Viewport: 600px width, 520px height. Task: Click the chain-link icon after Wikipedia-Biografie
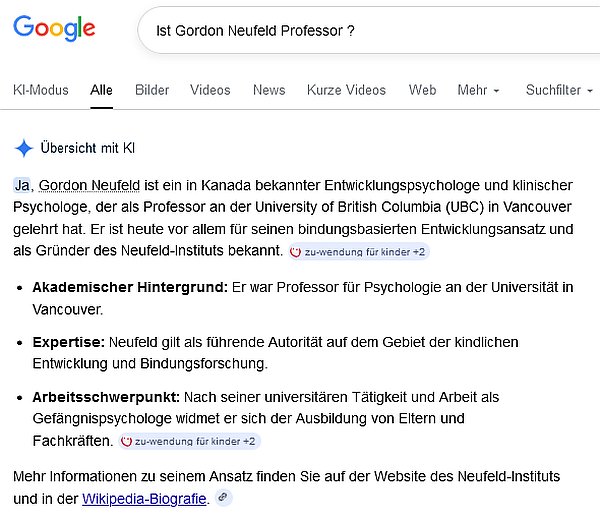pos(224,497)
